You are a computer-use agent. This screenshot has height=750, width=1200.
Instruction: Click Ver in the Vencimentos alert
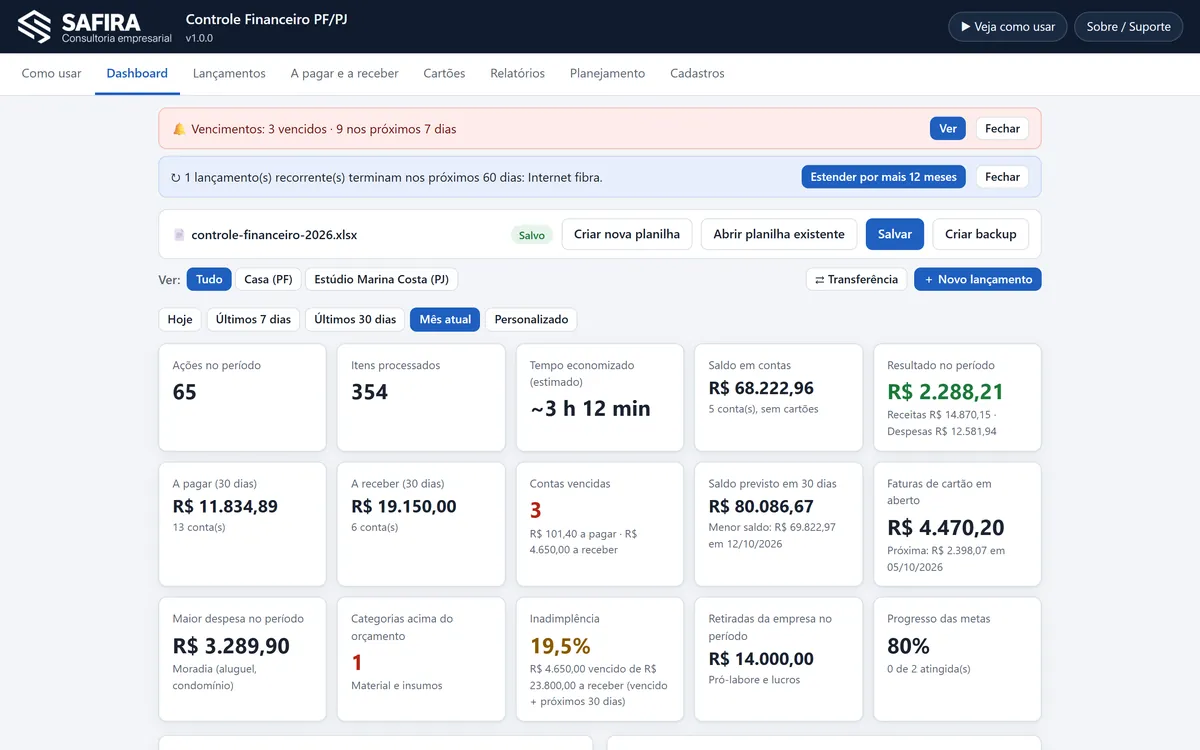pyautogui.click(x=948, y=129)
